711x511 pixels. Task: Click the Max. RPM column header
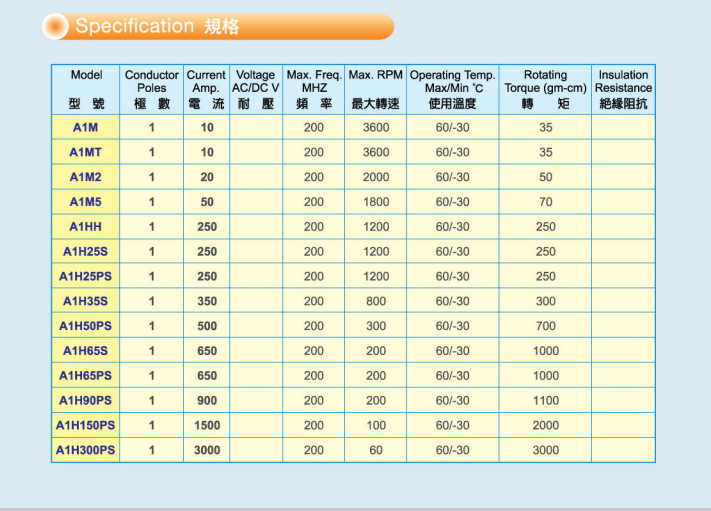coord(376,89)
